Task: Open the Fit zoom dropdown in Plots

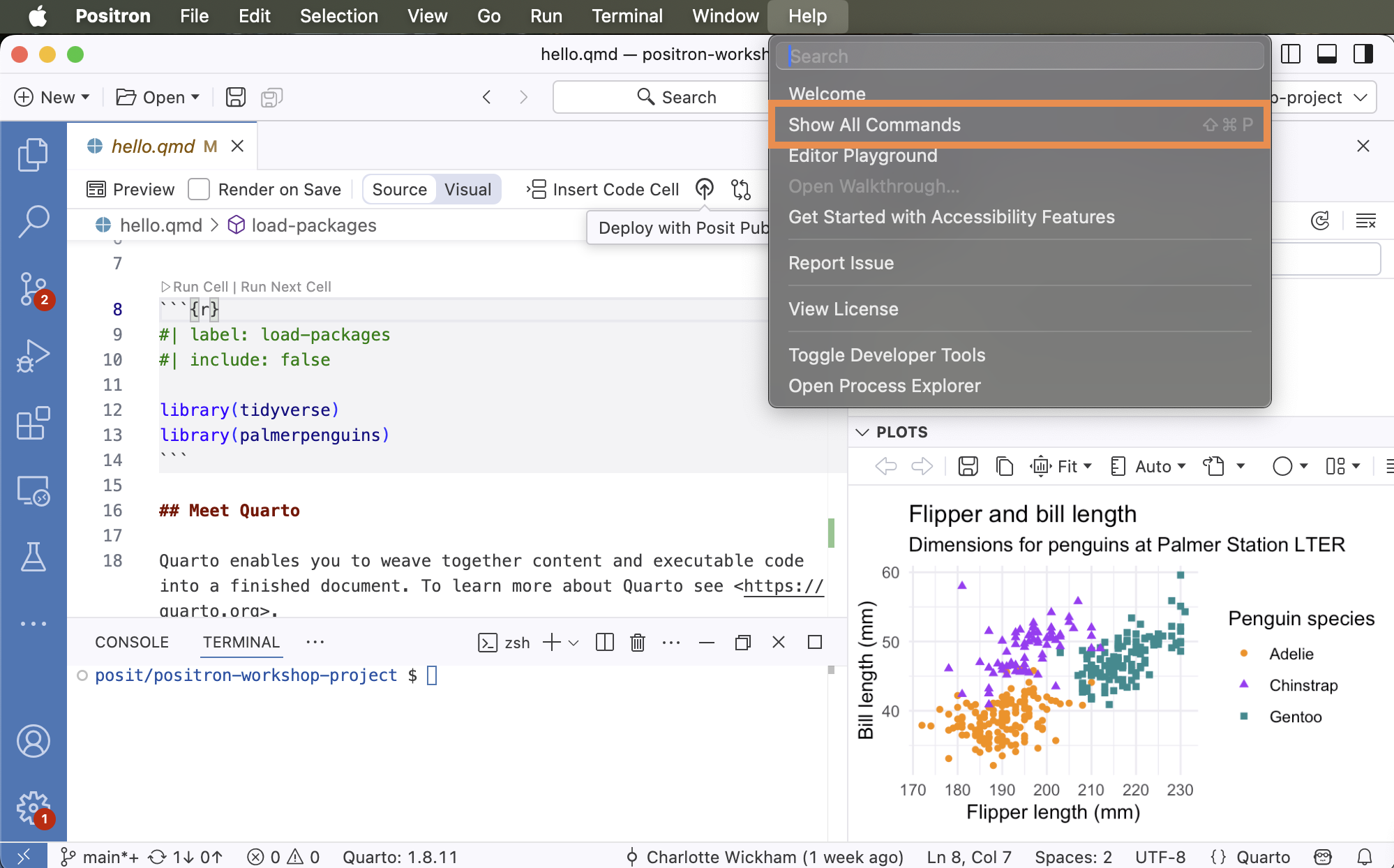Action: [1061, 466]
